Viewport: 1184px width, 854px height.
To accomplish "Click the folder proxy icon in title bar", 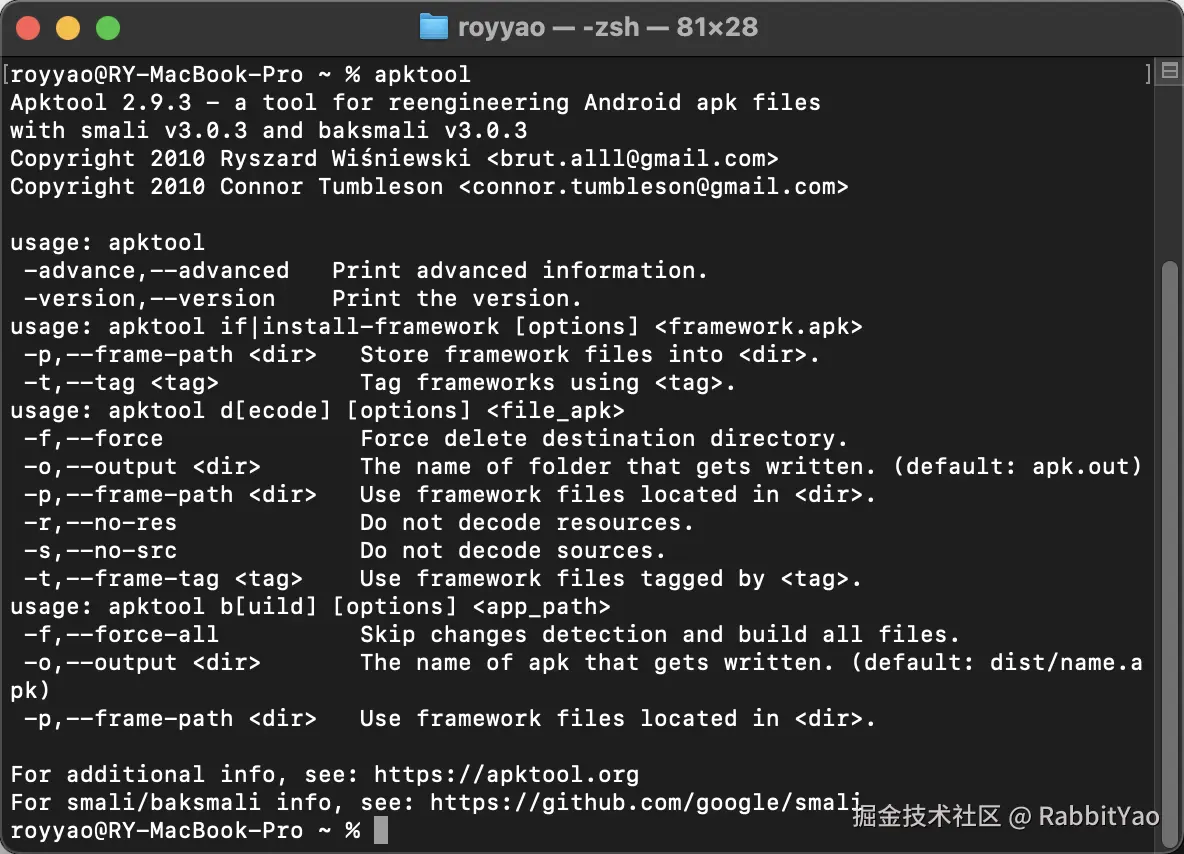I will (433, 27).
